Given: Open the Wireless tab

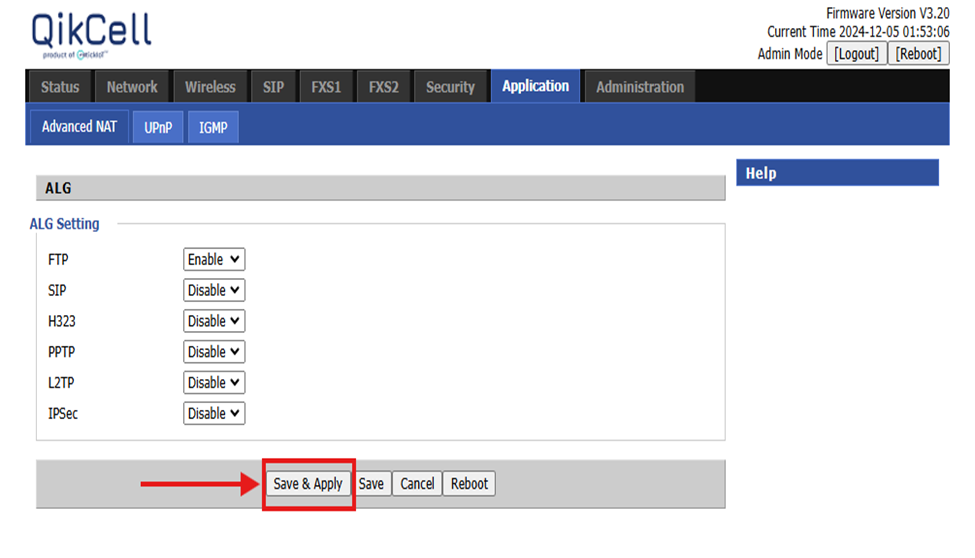Looking at the screenshot, I should click(x=210, y=87).
